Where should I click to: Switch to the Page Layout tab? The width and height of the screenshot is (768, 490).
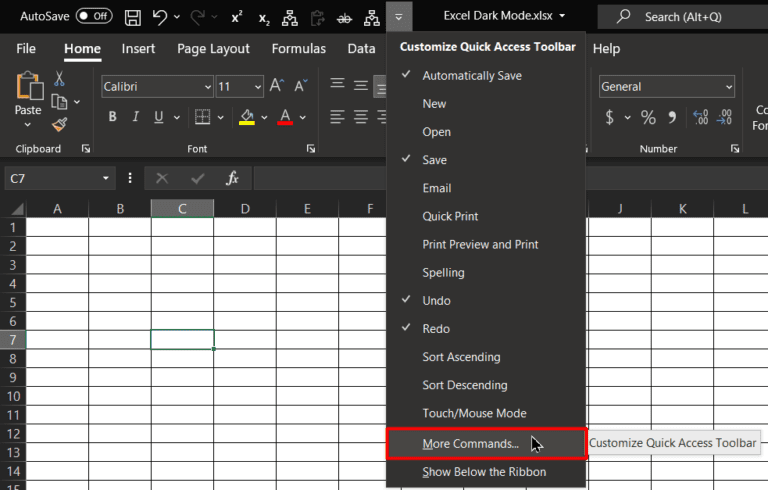(213, 49)
